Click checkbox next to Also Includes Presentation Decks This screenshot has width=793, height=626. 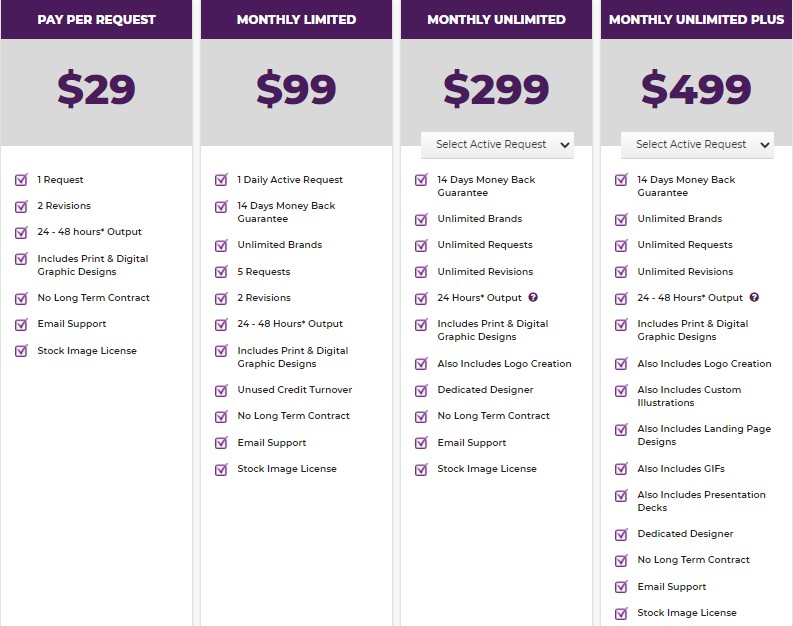tap(621, 495)
